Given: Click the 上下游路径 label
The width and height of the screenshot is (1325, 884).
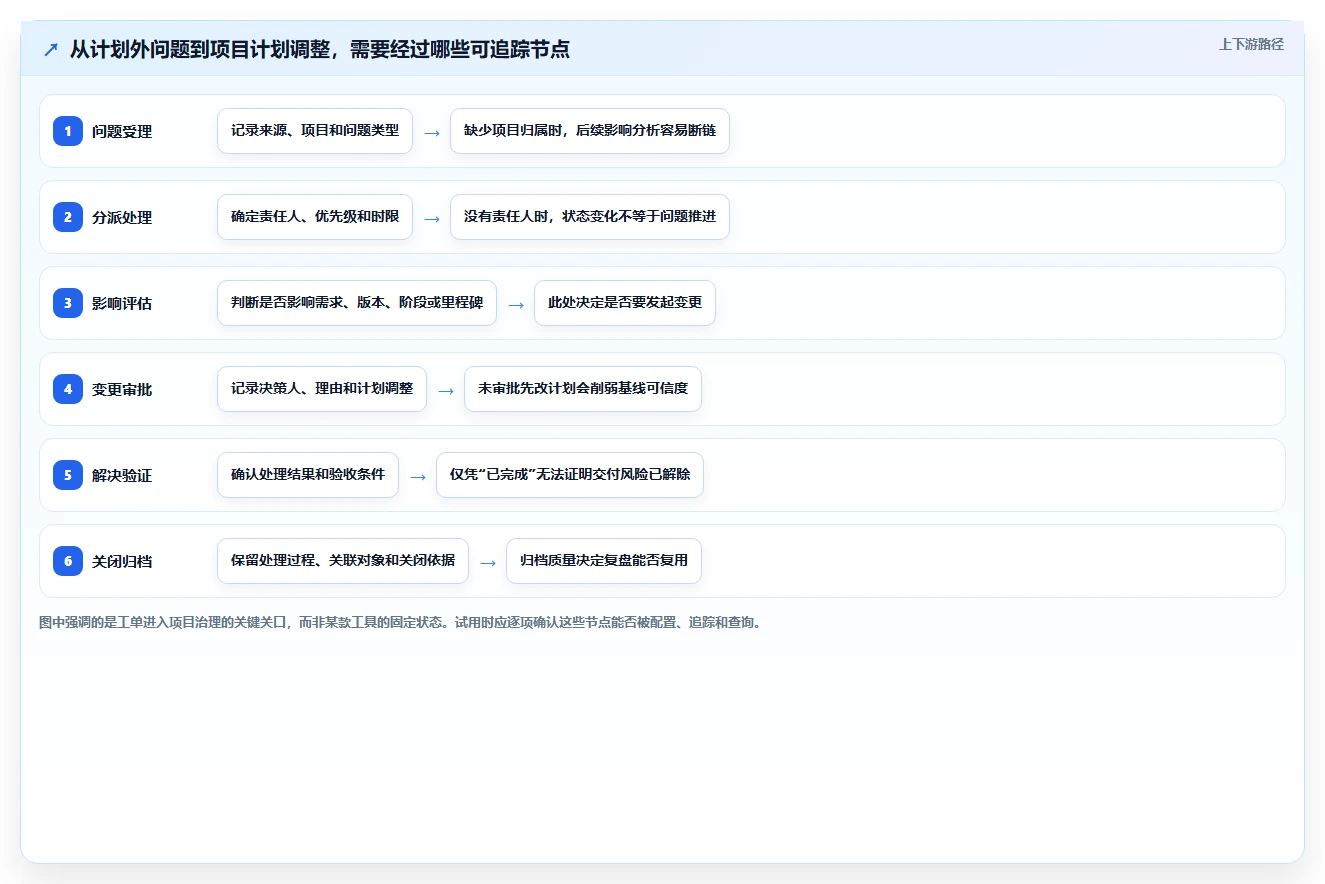Looking at the screenshot, I should tap(1251, 44).
